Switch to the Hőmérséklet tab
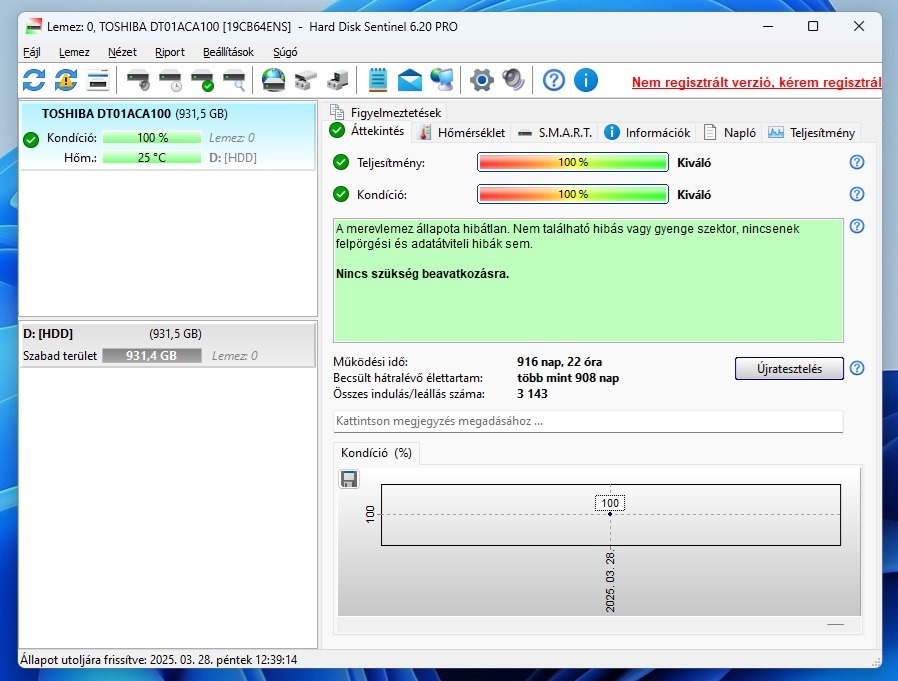898x681 pixels. click(462, 133)
